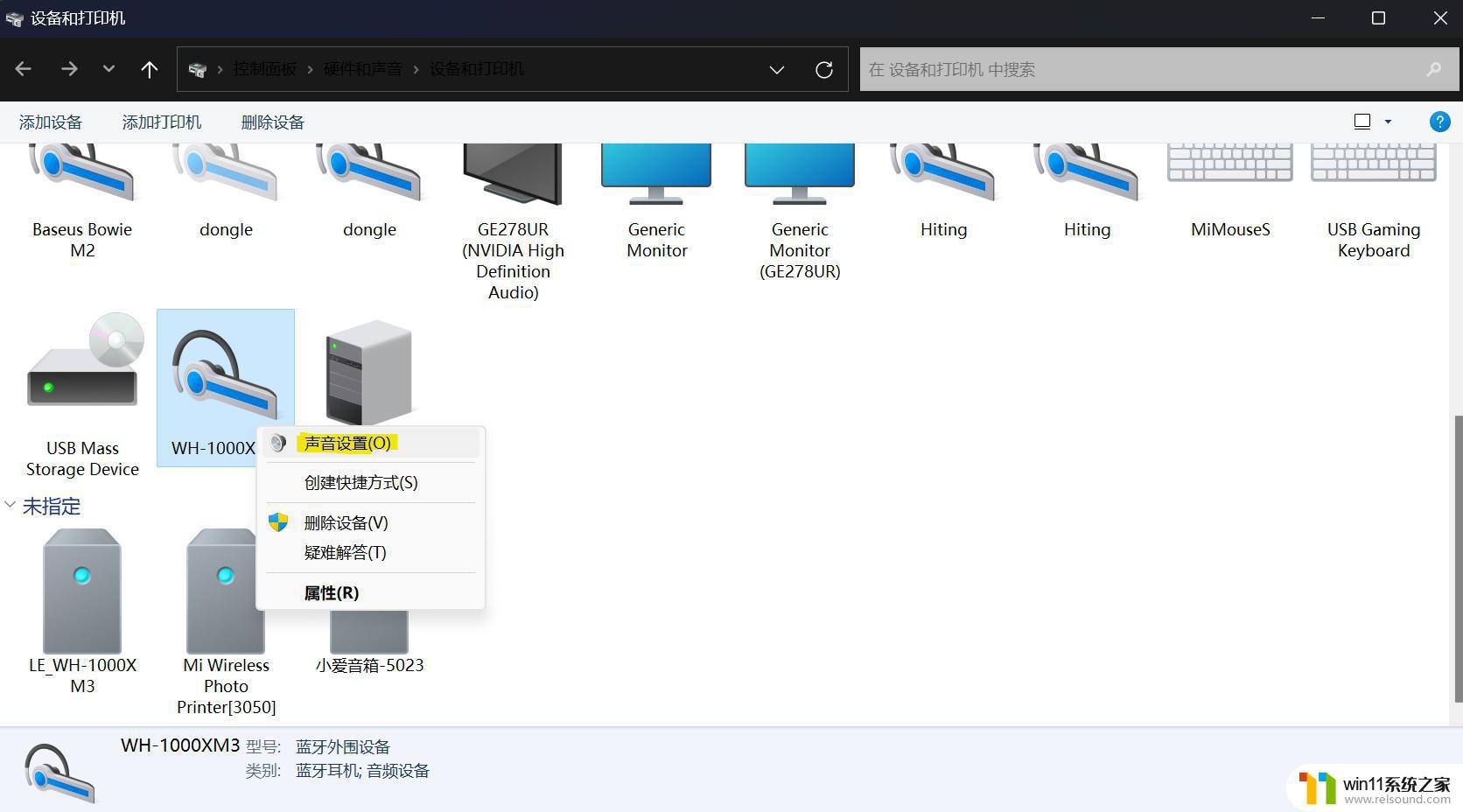Click the WH-1000XM3 name in the details pane
This screenshot has height=812, width=1463.
coord(180,745)
